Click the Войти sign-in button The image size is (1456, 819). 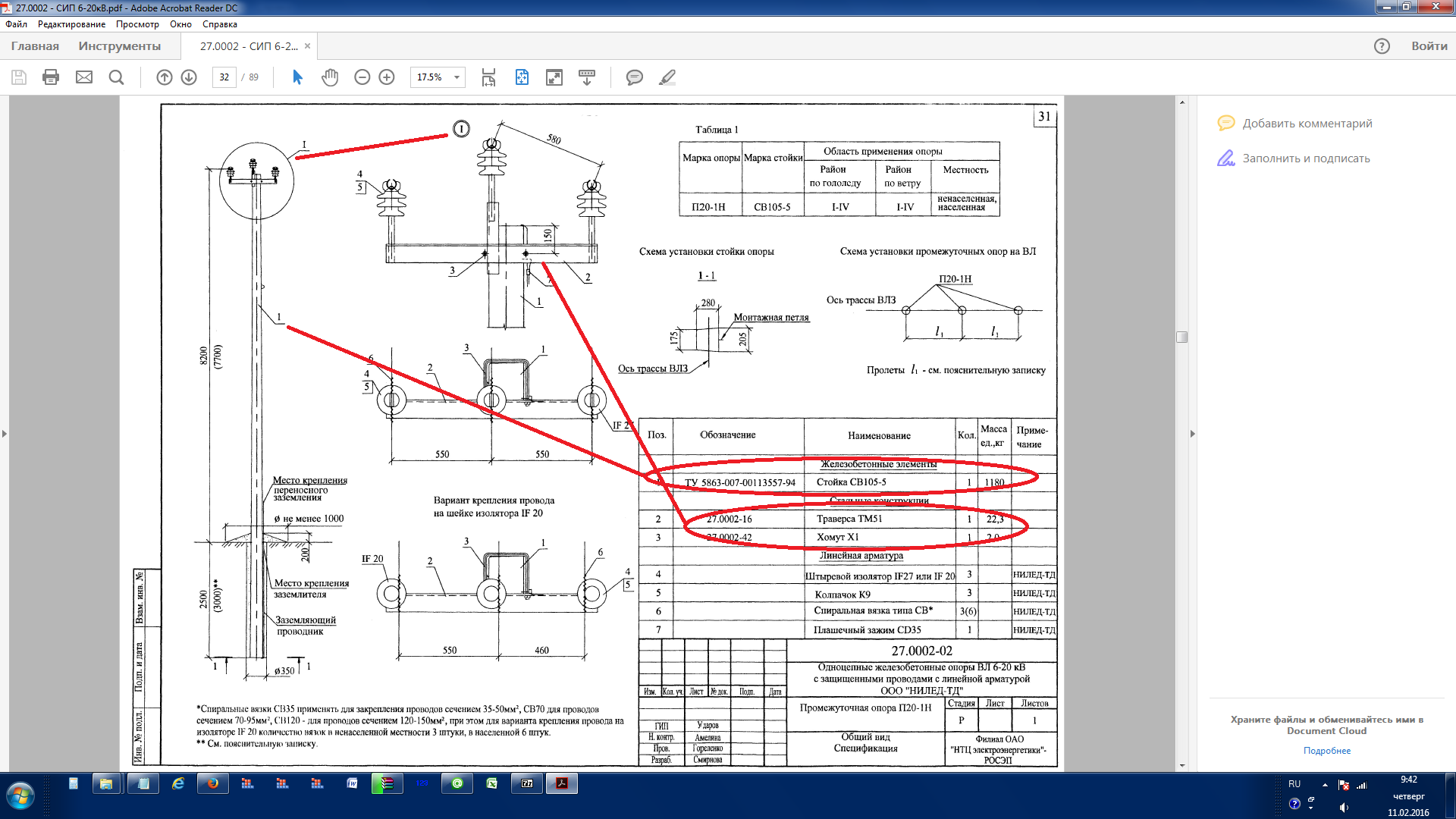point(1429,46)
